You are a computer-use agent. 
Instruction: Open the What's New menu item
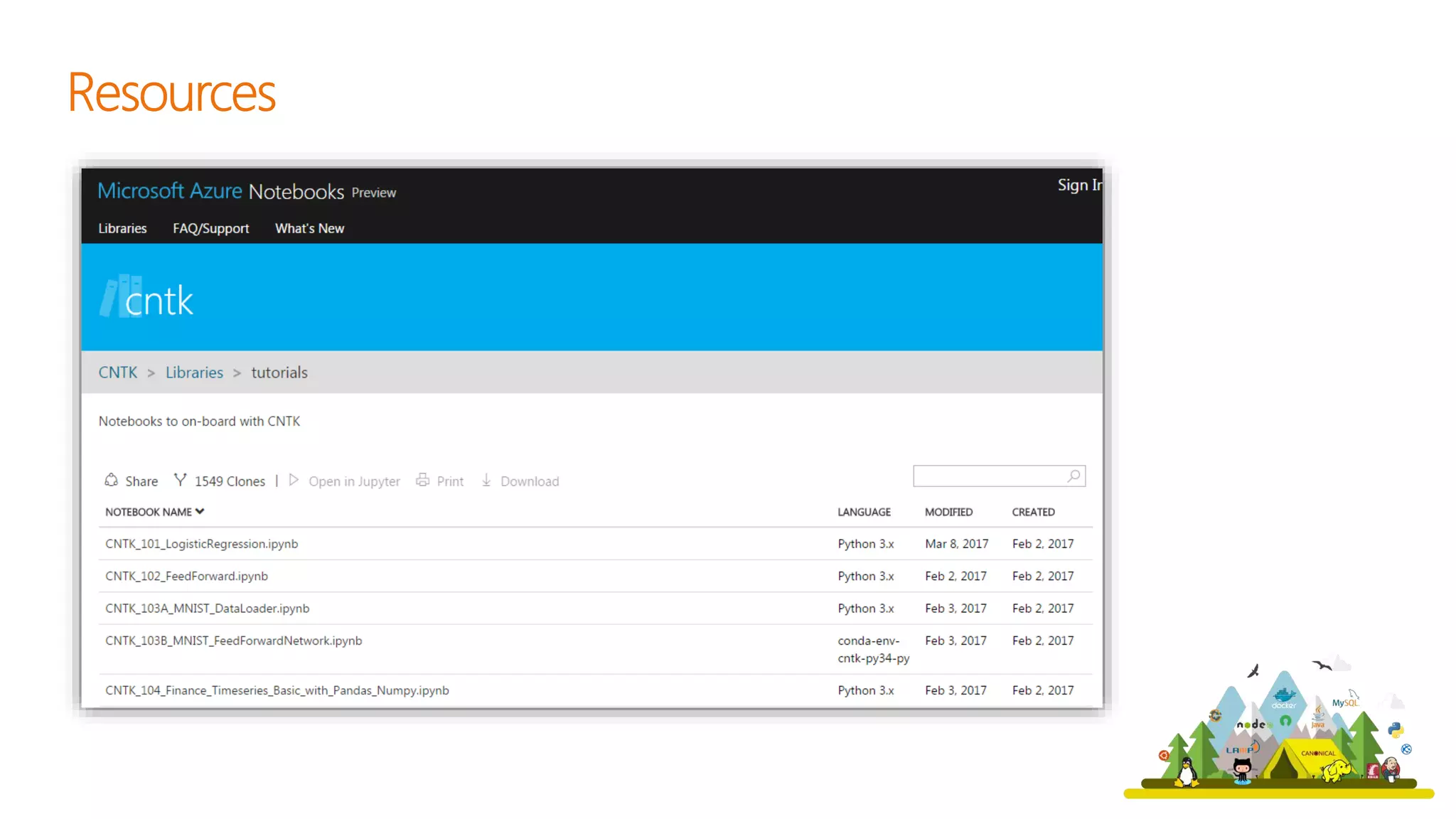[309, 228]
